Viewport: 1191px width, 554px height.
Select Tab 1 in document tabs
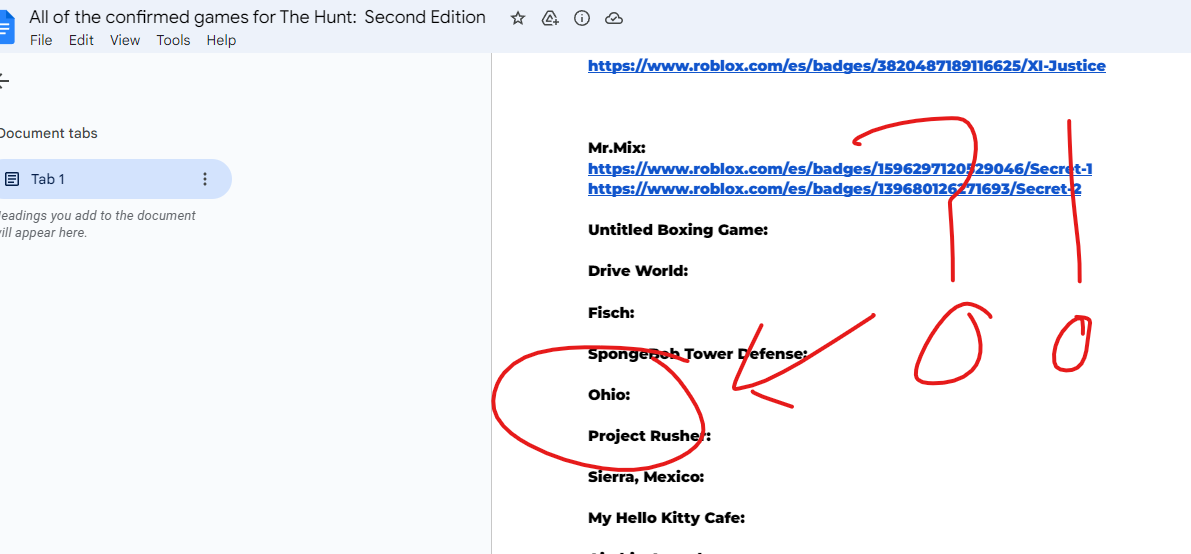114,179
